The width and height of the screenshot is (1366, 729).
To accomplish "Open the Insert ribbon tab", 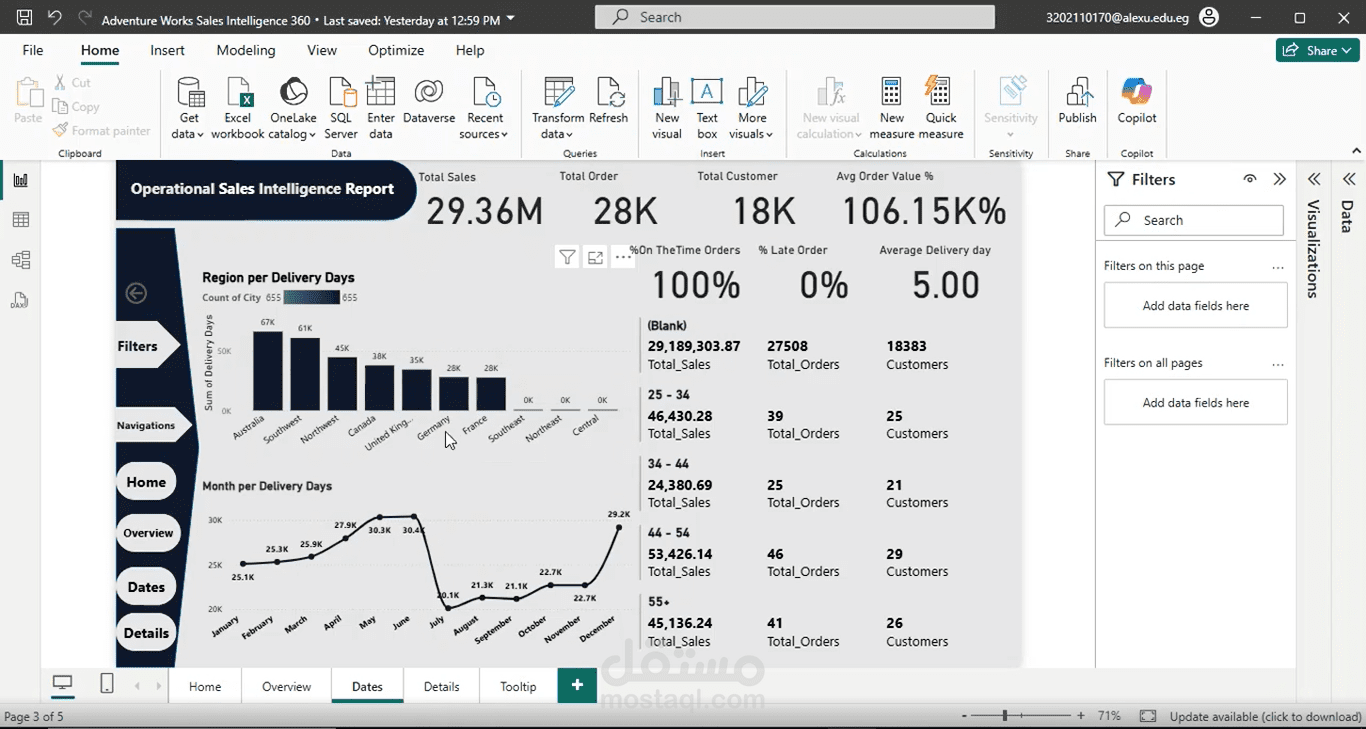I will point(167,50).
